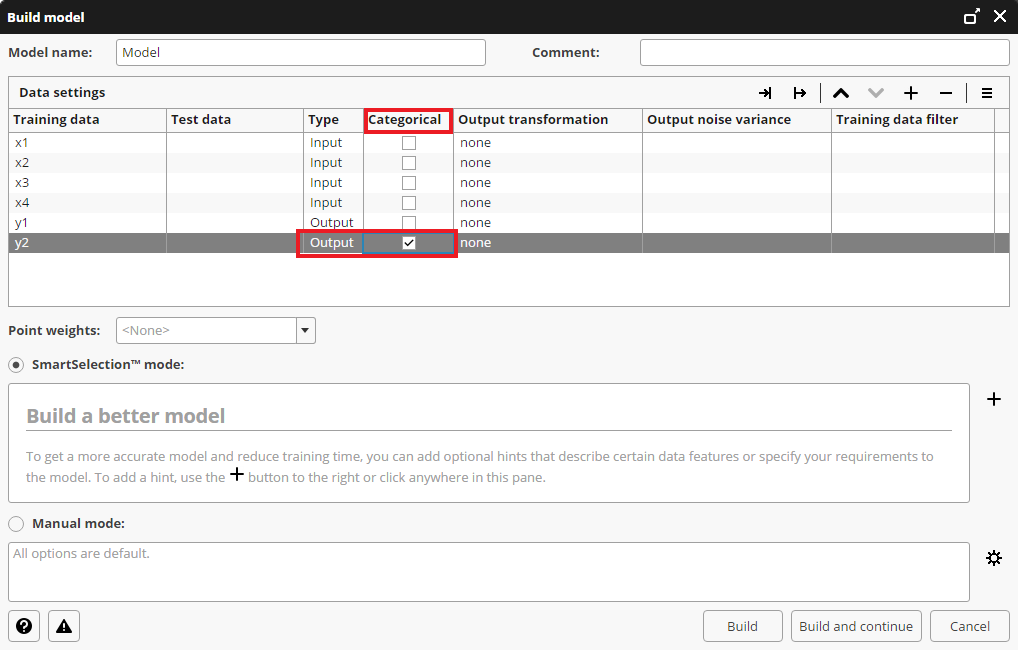
Task: Open help with question mark icon
Action: click(x=24, y=626)
